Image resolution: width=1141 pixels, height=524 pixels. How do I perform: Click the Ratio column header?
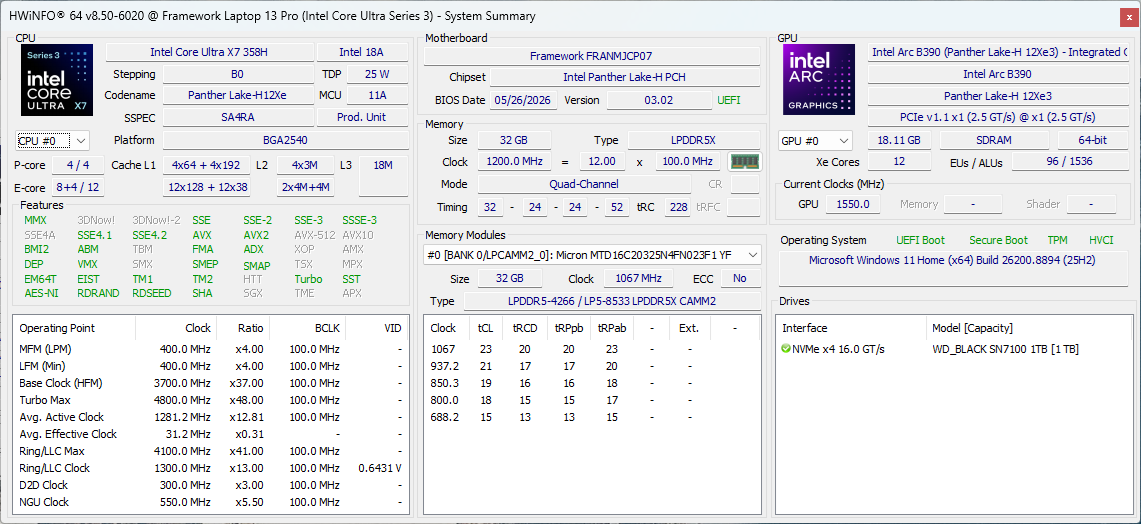243,328
